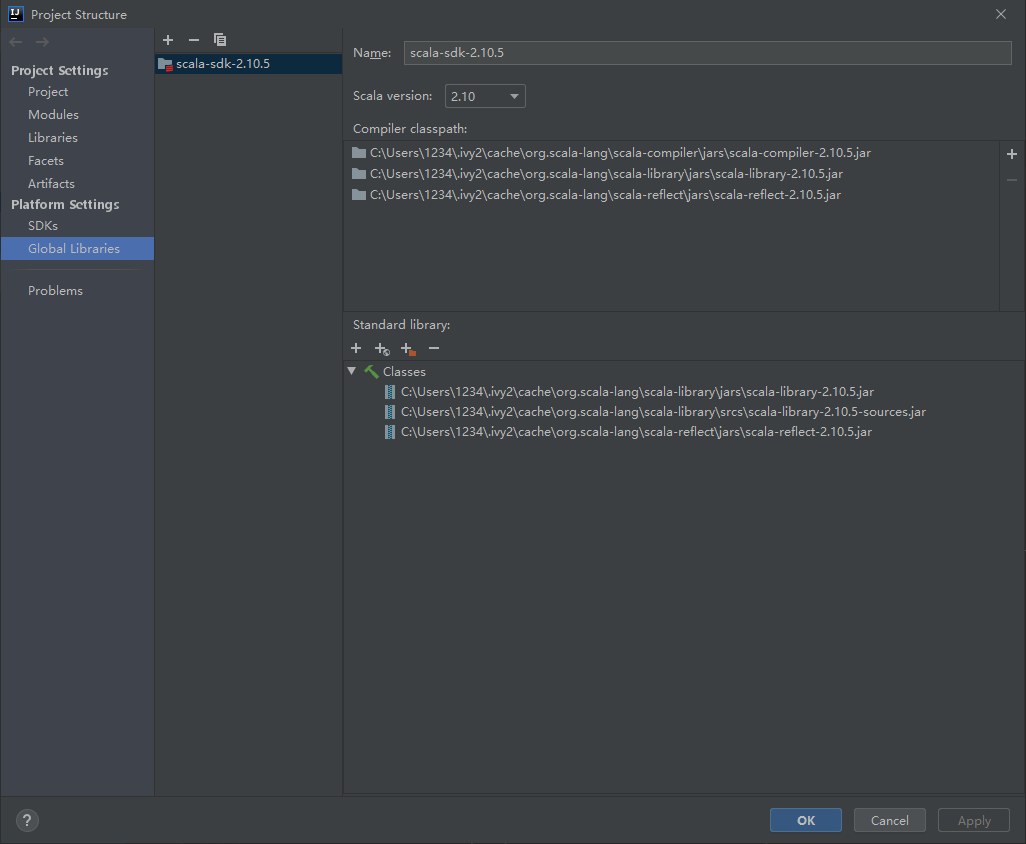Click jar icon of Classes scala-library-2.10.5.jar
This screenshot has width=1026, height=844.
tap(389, 392)
